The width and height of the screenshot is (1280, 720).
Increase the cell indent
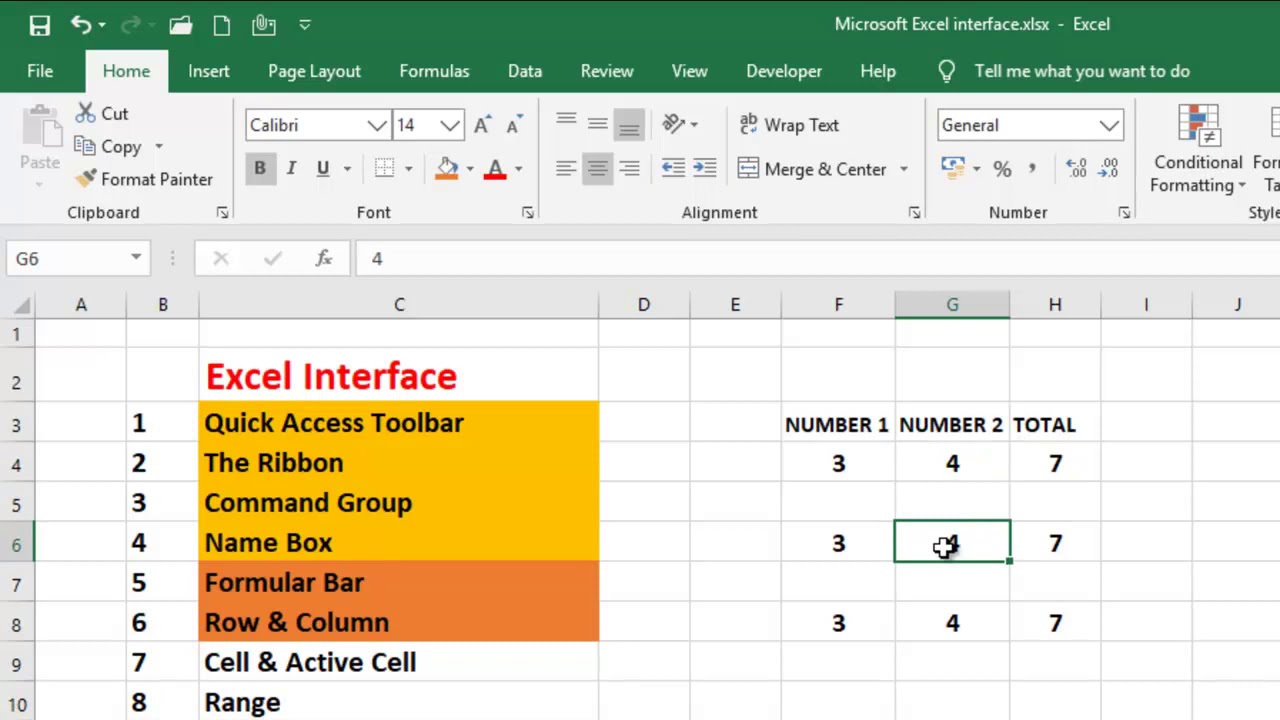705,169
